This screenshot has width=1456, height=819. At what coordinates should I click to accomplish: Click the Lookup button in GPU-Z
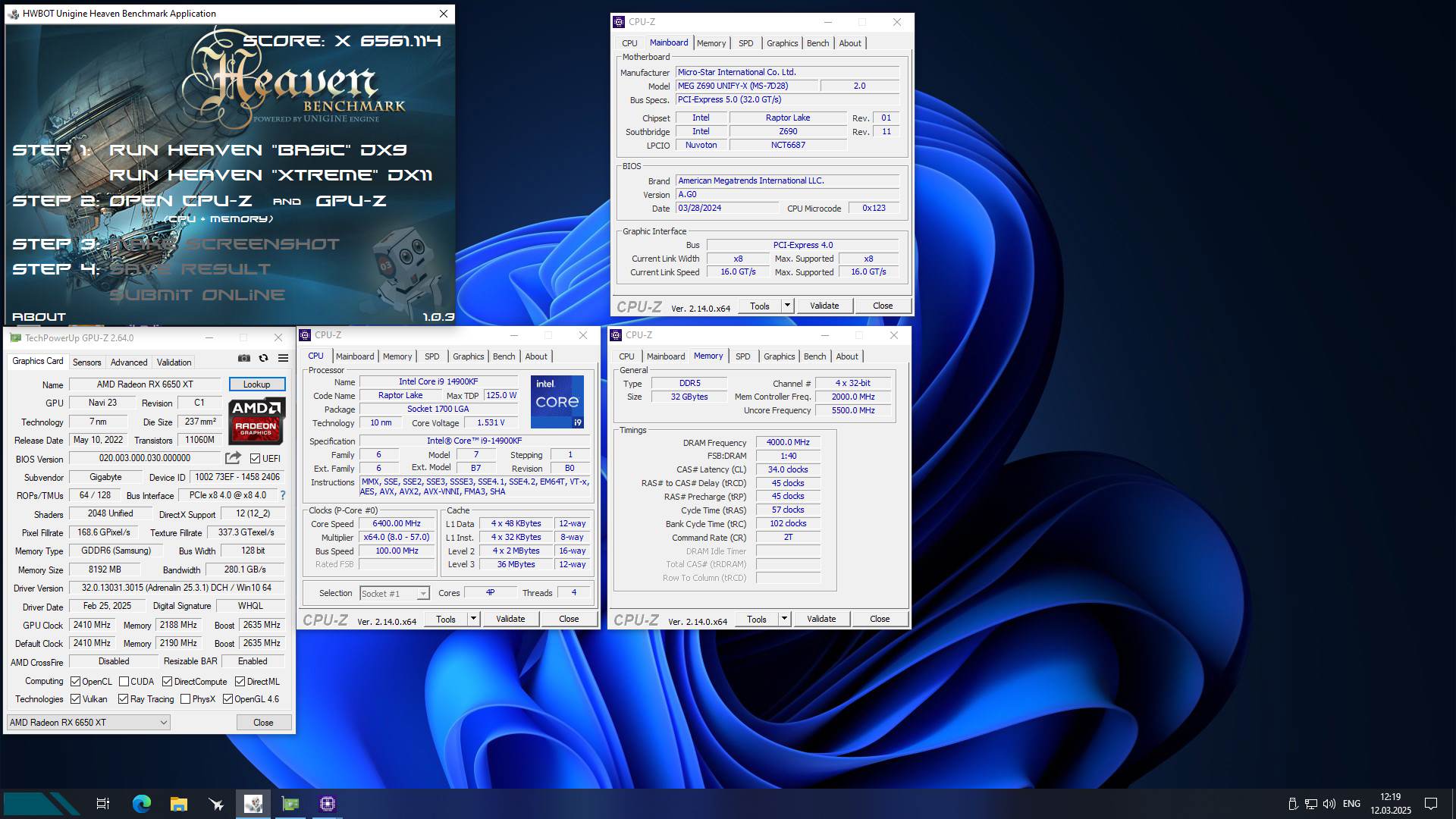(257, 384)
